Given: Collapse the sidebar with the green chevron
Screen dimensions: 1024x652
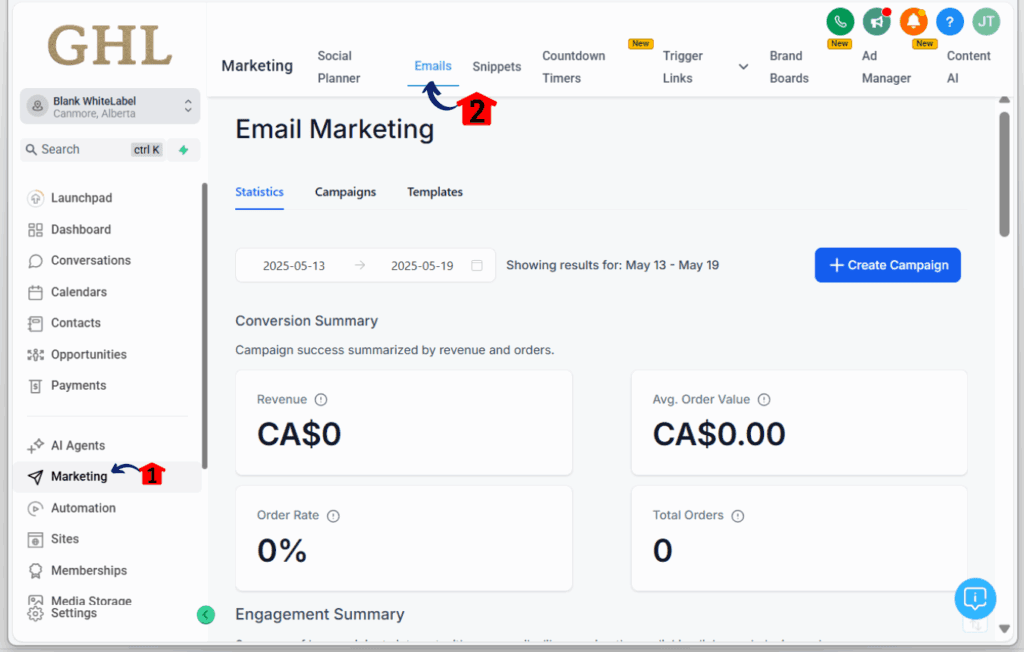Looking at the screenshot, I should pos(206,614).
